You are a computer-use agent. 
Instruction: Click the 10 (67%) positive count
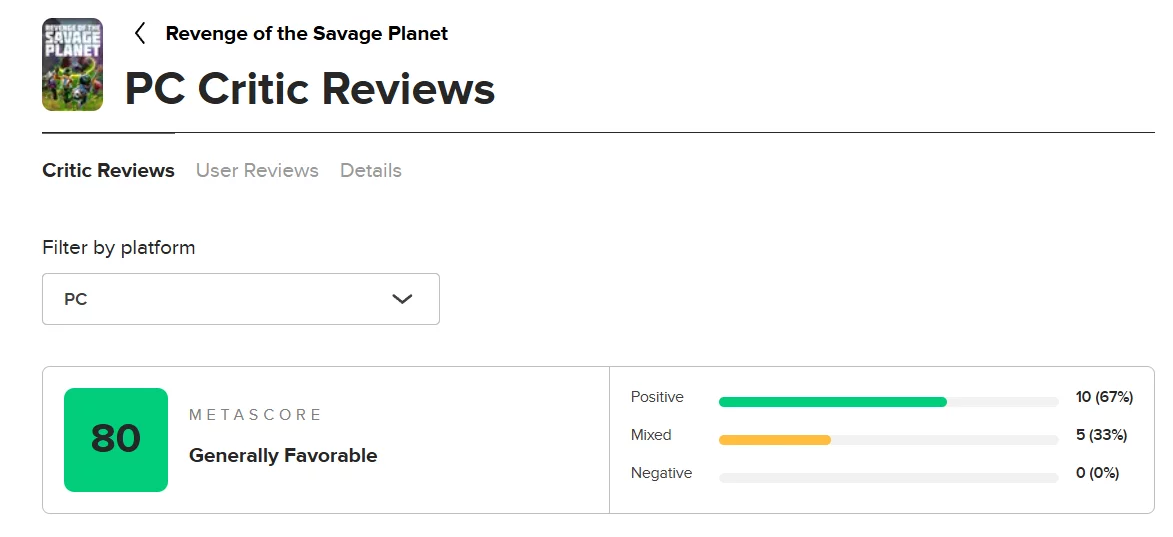click(x=1104, y=398)
